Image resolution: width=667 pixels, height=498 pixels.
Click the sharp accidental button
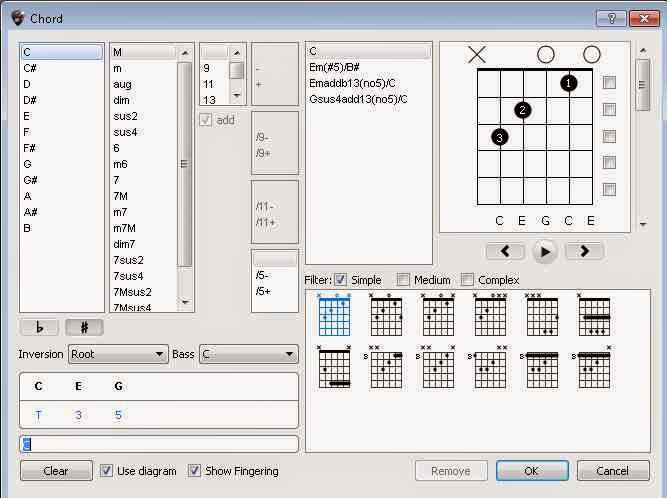(84, 327)
